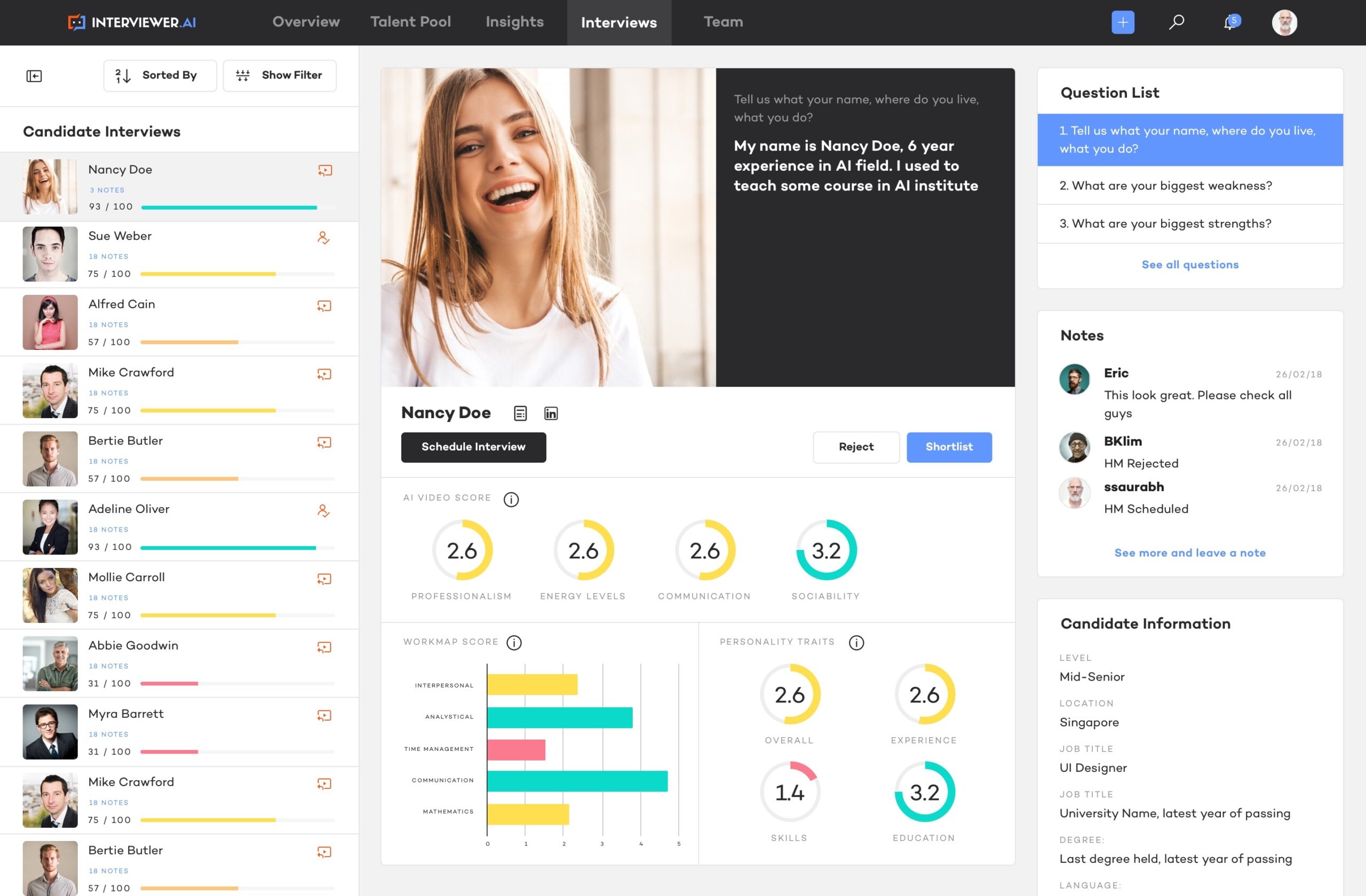Click Sue Weber's person status icon
The width and height of the screenshot is (1366, 896).
click(324, 237)
